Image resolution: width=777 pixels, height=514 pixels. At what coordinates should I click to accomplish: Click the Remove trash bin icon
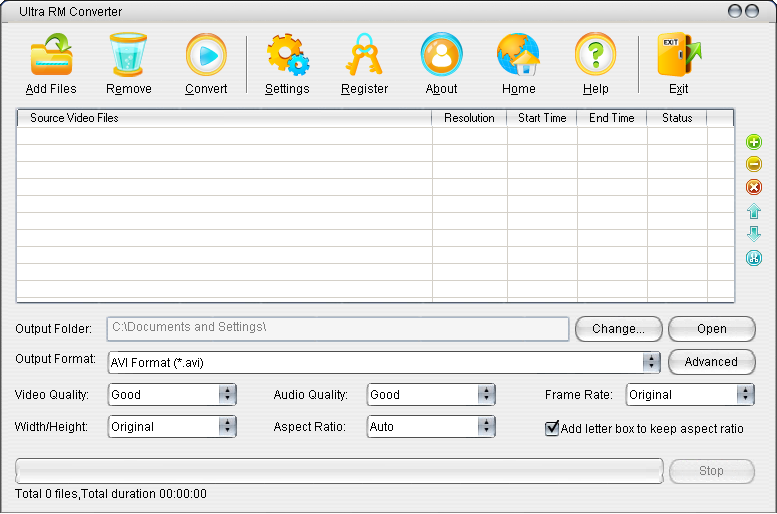pos(128,55)
